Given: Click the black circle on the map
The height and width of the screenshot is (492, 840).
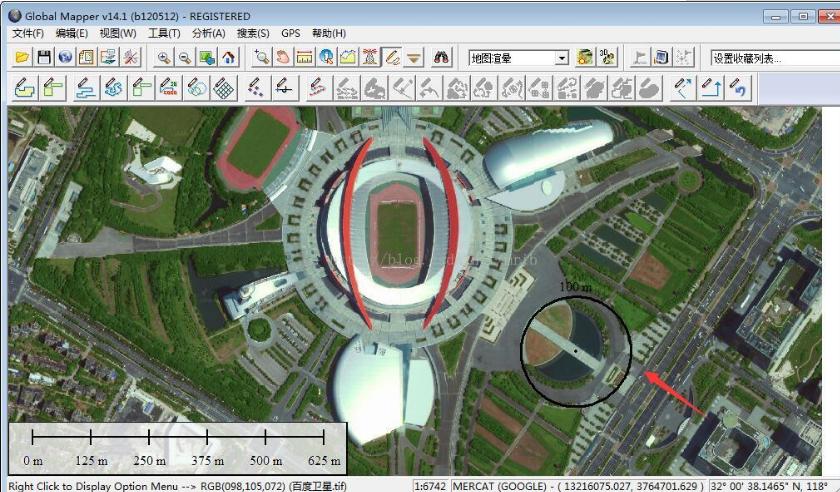Looking at the screenshot, I should point(576,351).
